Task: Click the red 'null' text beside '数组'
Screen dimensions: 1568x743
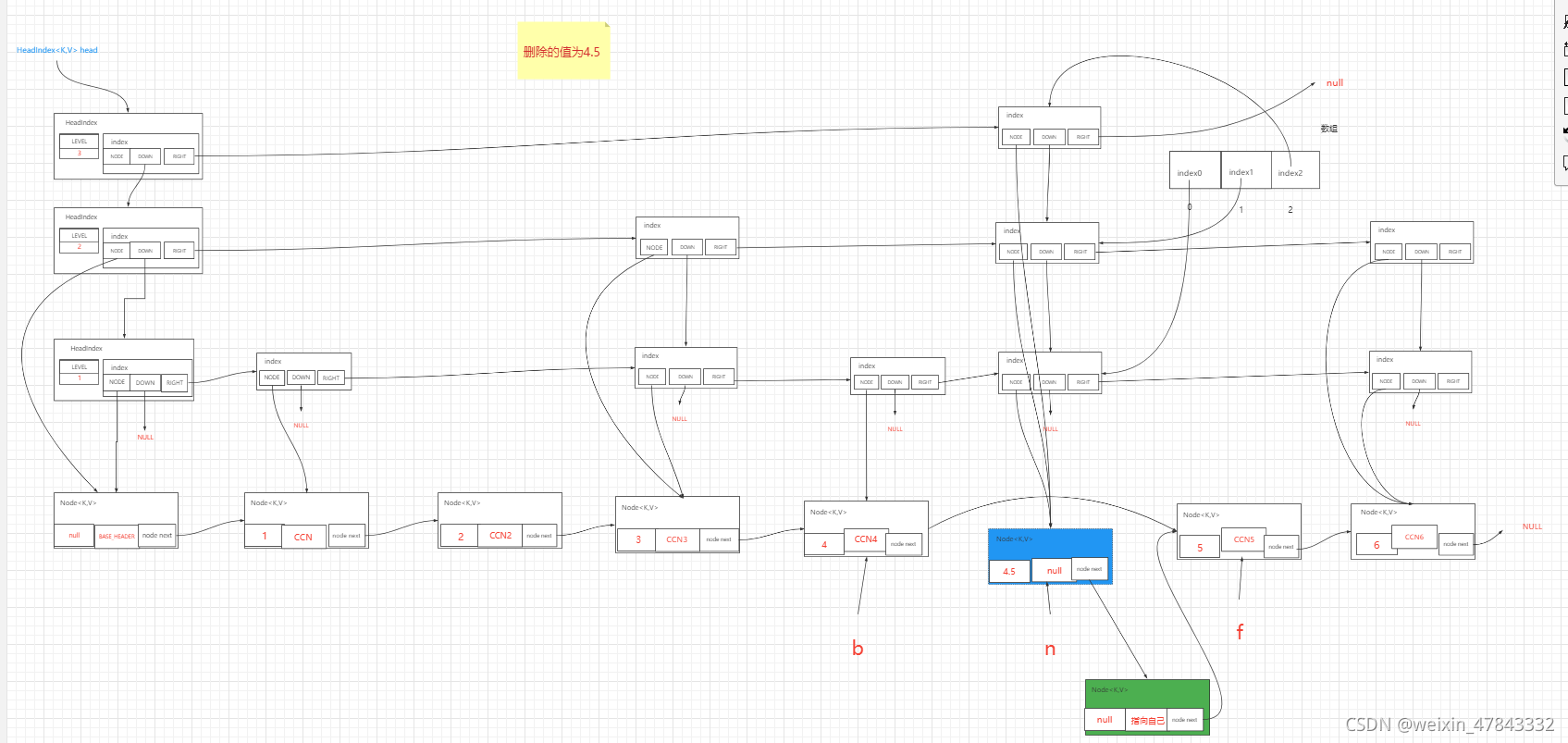Action: (1334, 83)
